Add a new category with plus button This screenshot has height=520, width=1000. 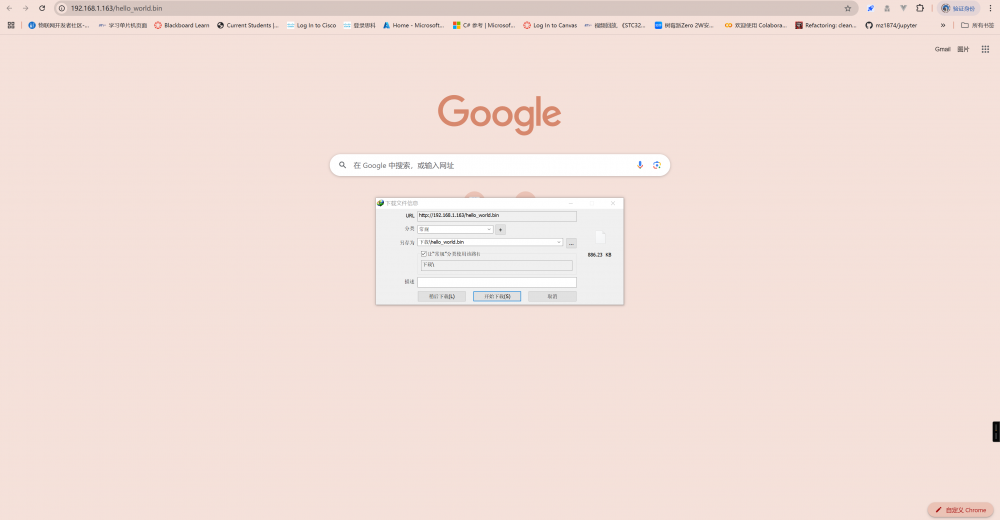pyautogui.click(x=501, y=229)
